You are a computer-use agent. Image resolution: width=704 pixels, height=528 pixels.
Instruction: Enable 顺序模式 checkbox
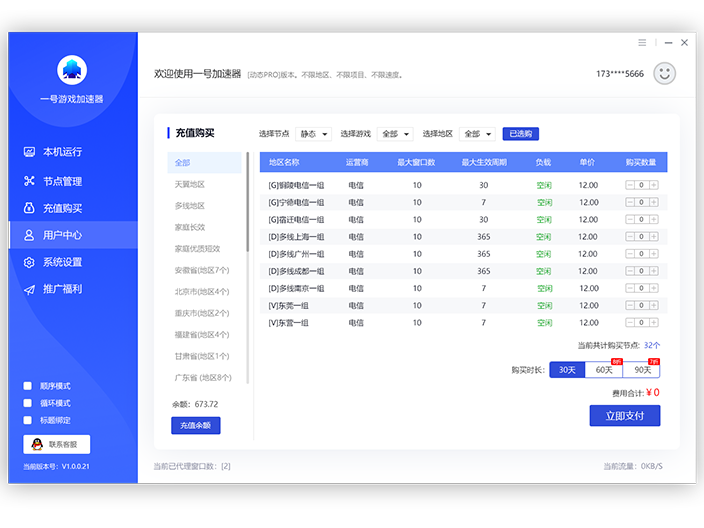pos(28,386)
